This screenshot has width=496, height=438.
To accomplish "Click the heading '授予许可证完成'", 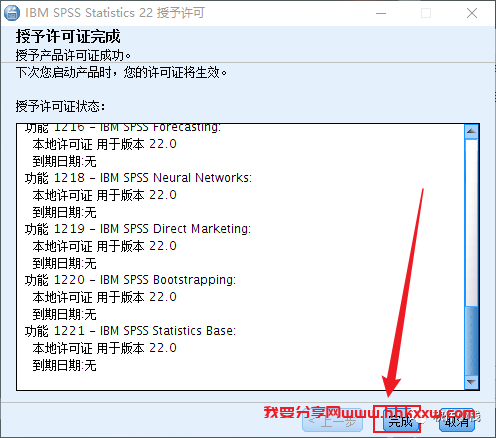I will [x=68, y=36].
